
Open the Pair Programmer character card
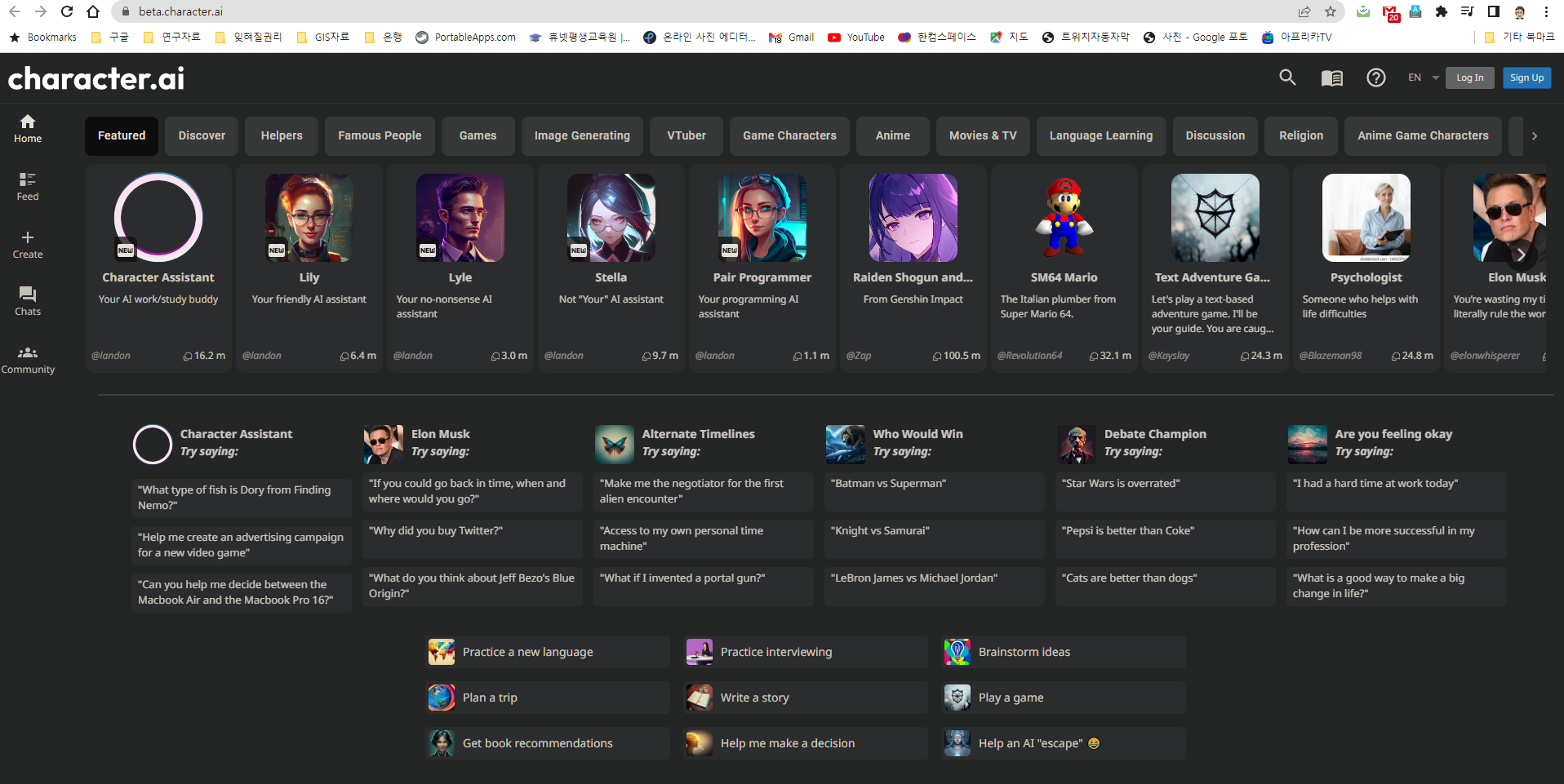point(762,268)
